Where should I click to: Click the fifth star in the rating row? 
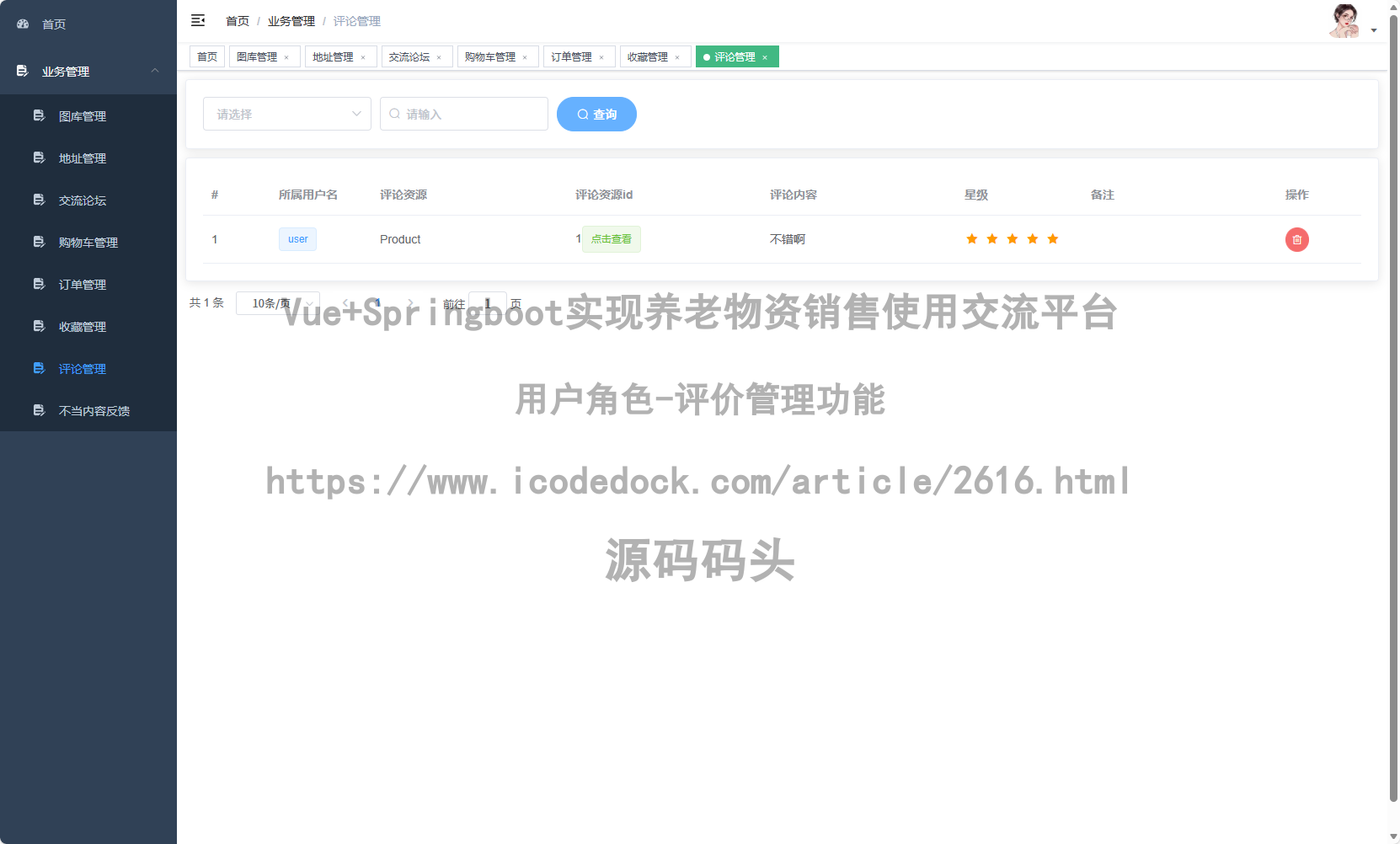(1052, 238)
